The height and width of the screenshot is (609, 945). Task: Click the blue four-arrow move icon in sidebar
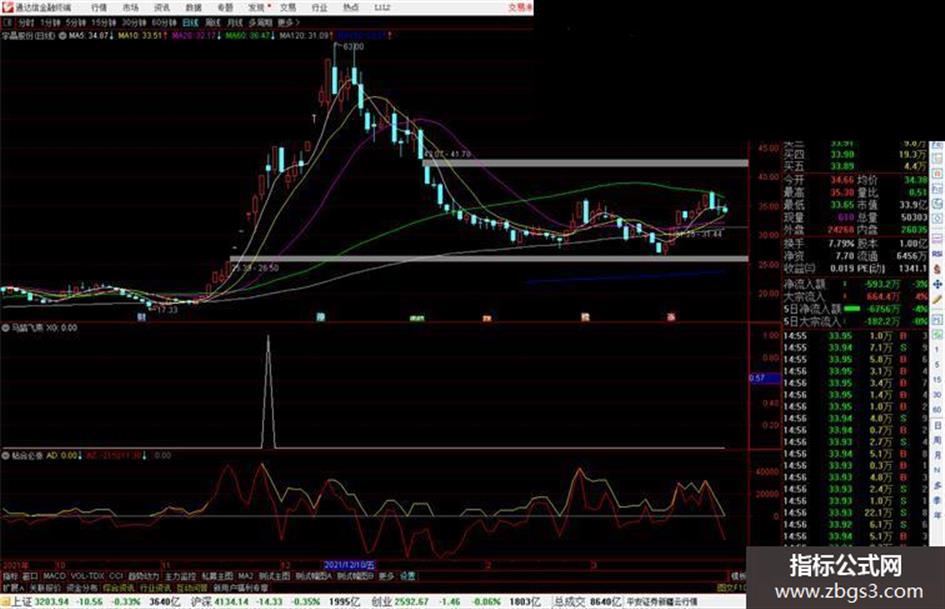click(x=937, y=284)
